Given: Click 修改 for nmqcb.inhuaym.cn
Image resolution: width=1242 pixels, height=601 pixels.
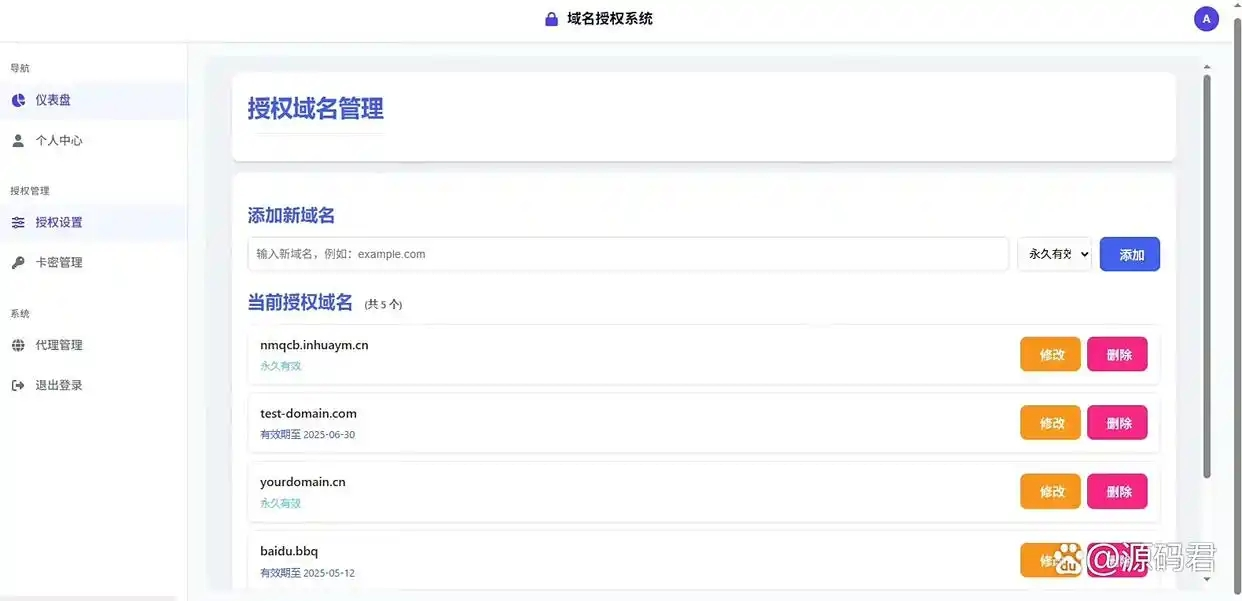Looking at the screenshot, I should click(1050, 353).
